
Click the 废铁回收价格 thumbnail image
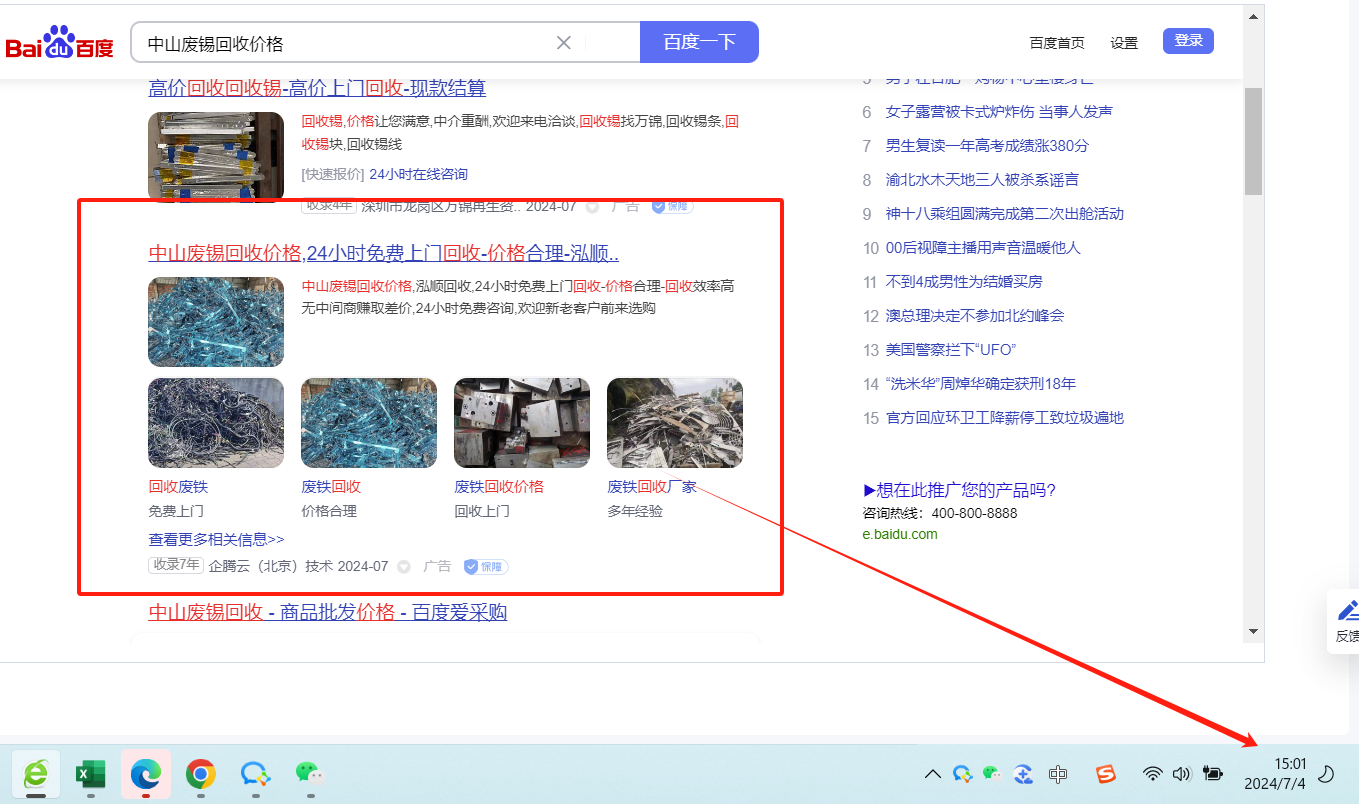pos(521,423)
